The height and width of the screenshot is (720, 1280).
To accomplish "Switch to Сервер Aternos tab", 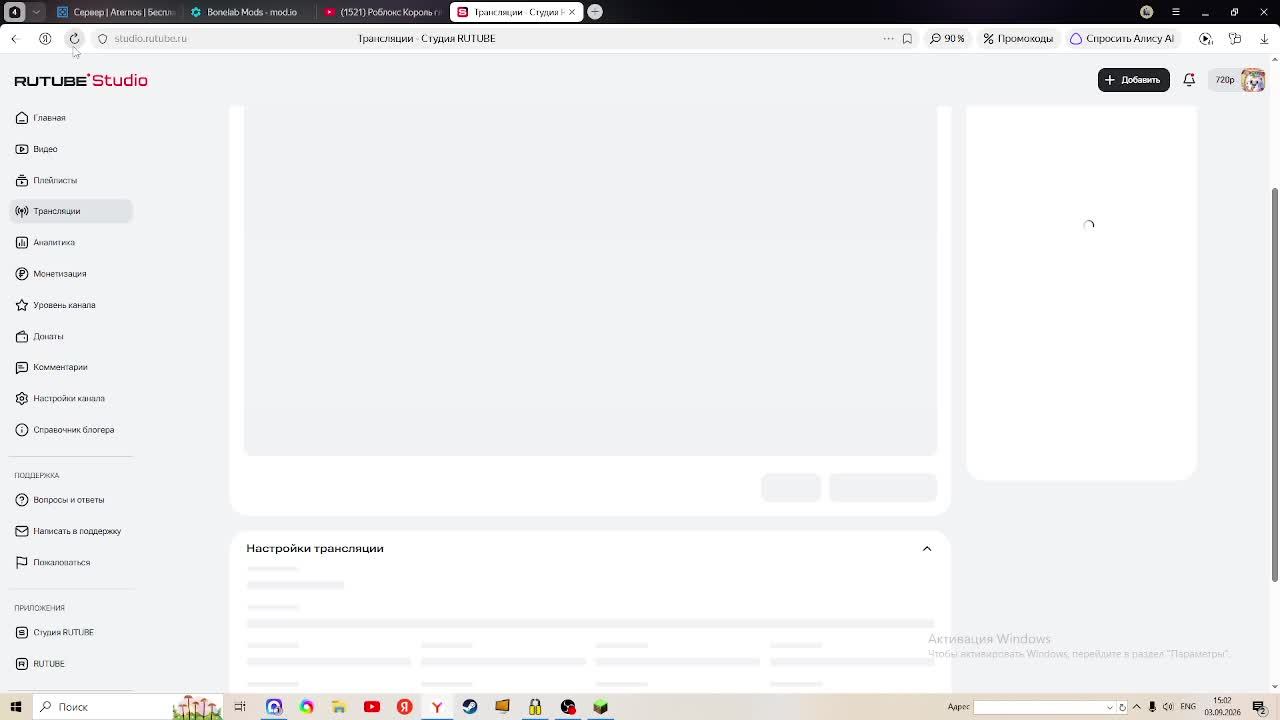I will [115, 12].
